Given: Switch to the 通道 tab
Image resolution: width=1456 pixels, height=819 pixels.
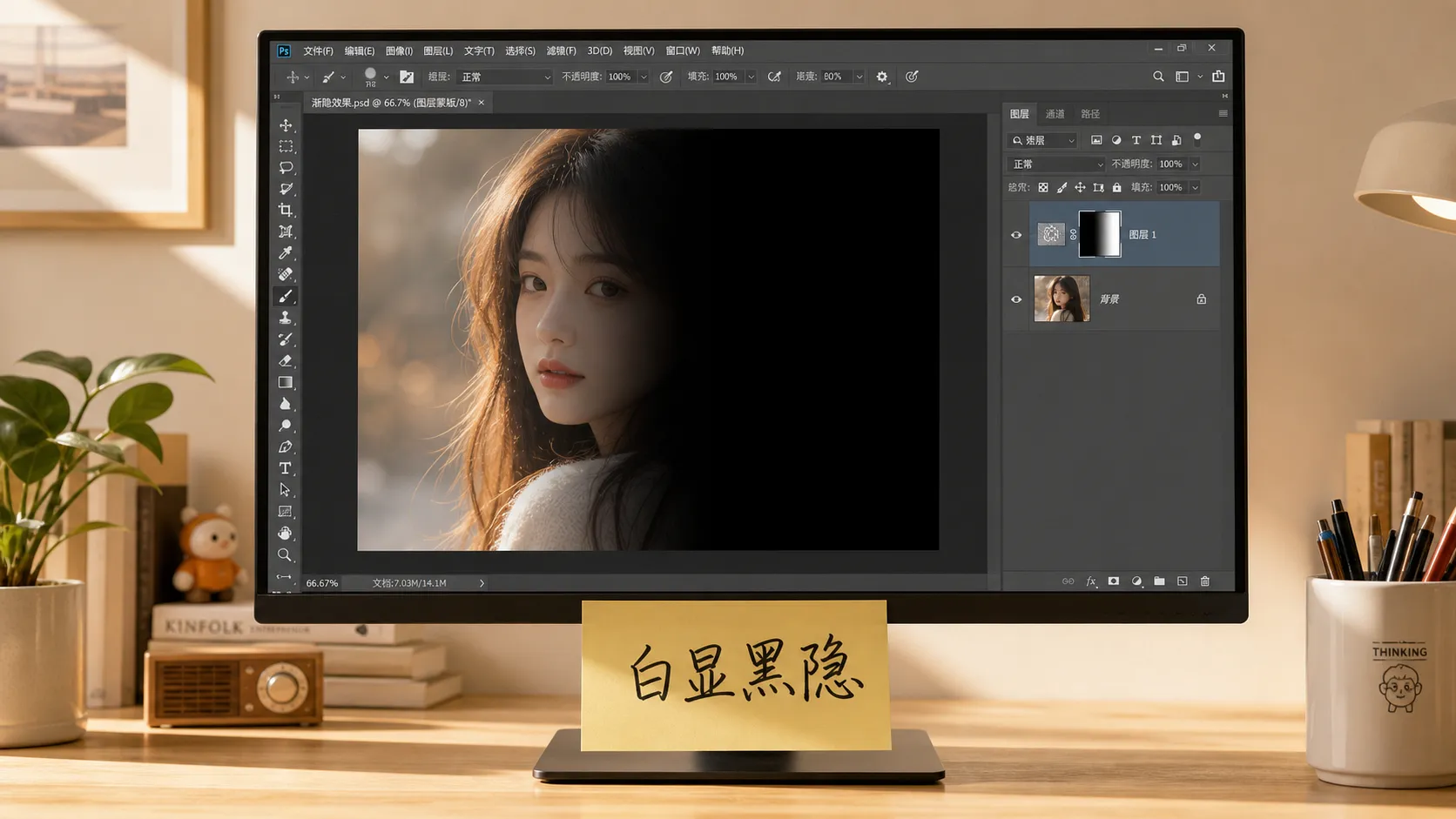Looking at the screenshot, I should click(x=1055, y=114).
